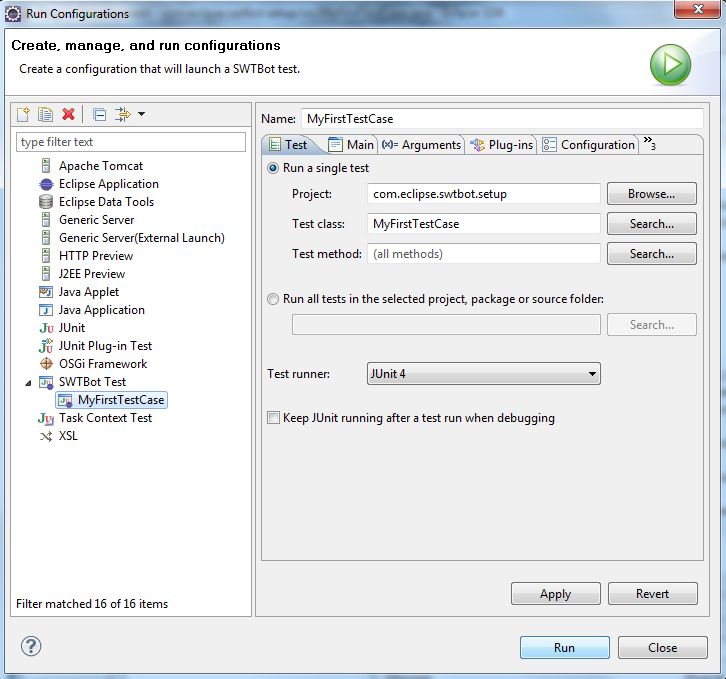Click the Apply button
The width and height of the screenshot is (726, 679).
coord(556,594)
